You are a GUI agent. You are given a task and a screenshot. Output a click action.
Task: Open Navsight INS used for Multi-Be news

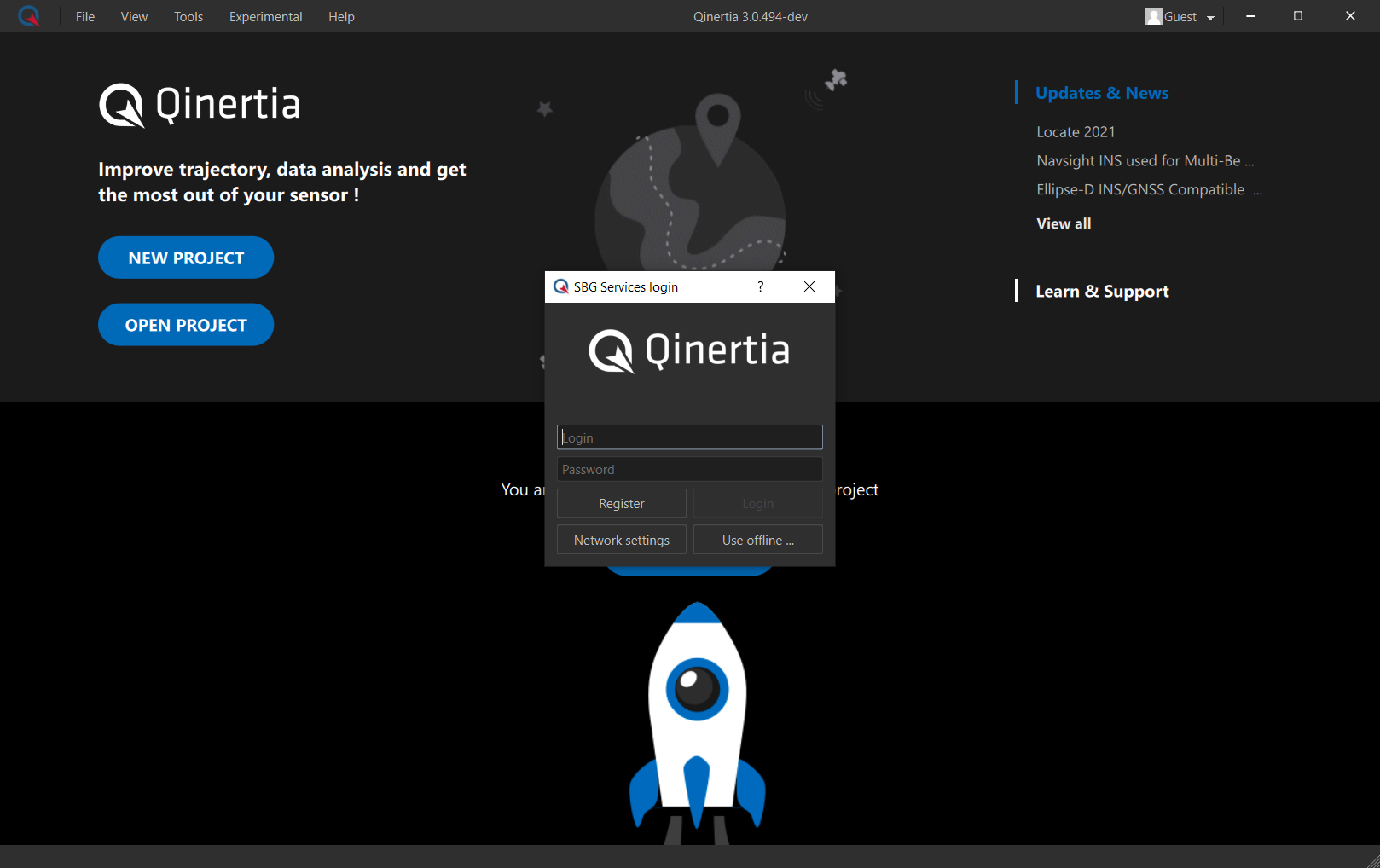(x=1145, y=160)
